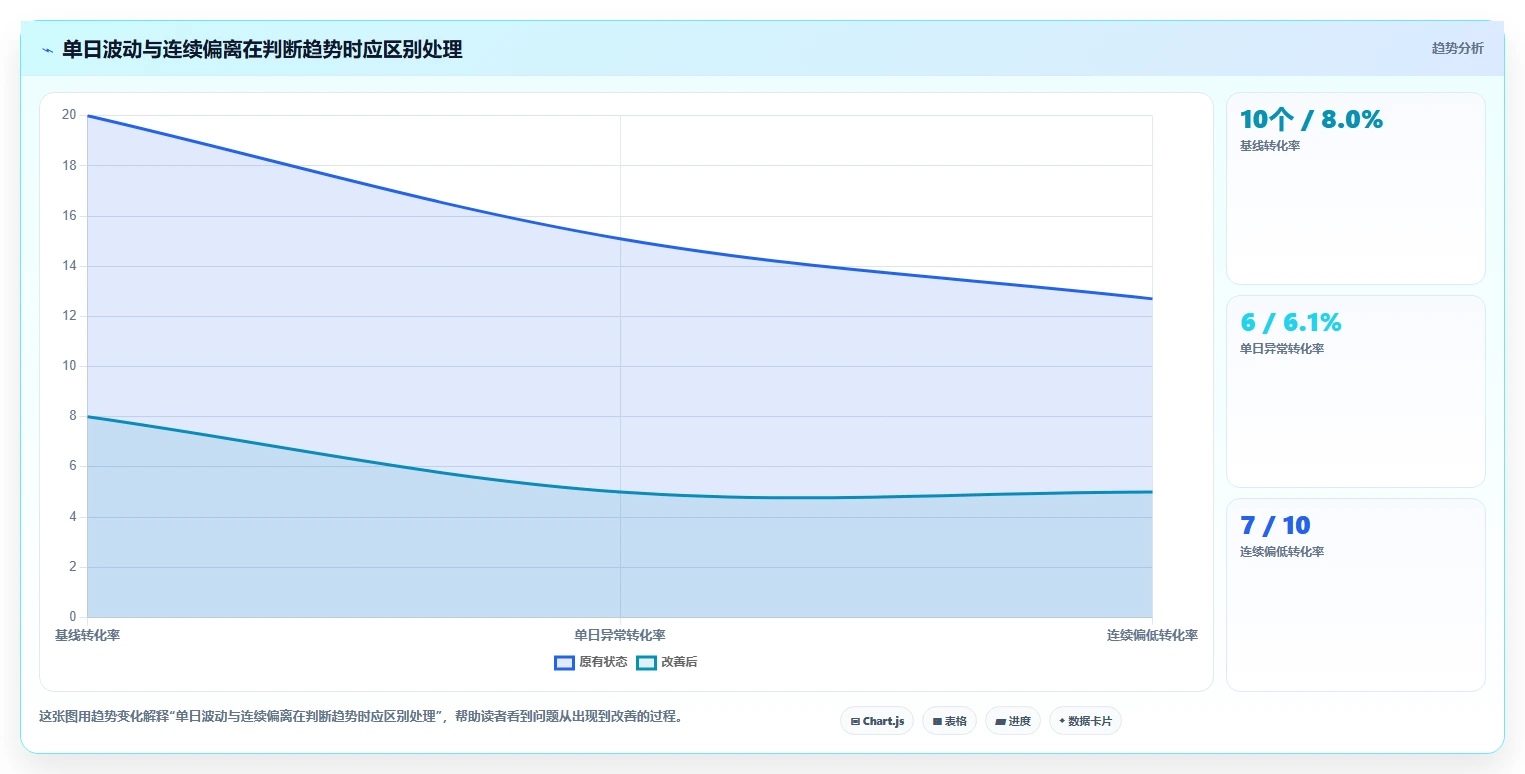Click 单日异常转化率 label in second card
This screenshot has height=774, width=1525.
click(1282, 349)
